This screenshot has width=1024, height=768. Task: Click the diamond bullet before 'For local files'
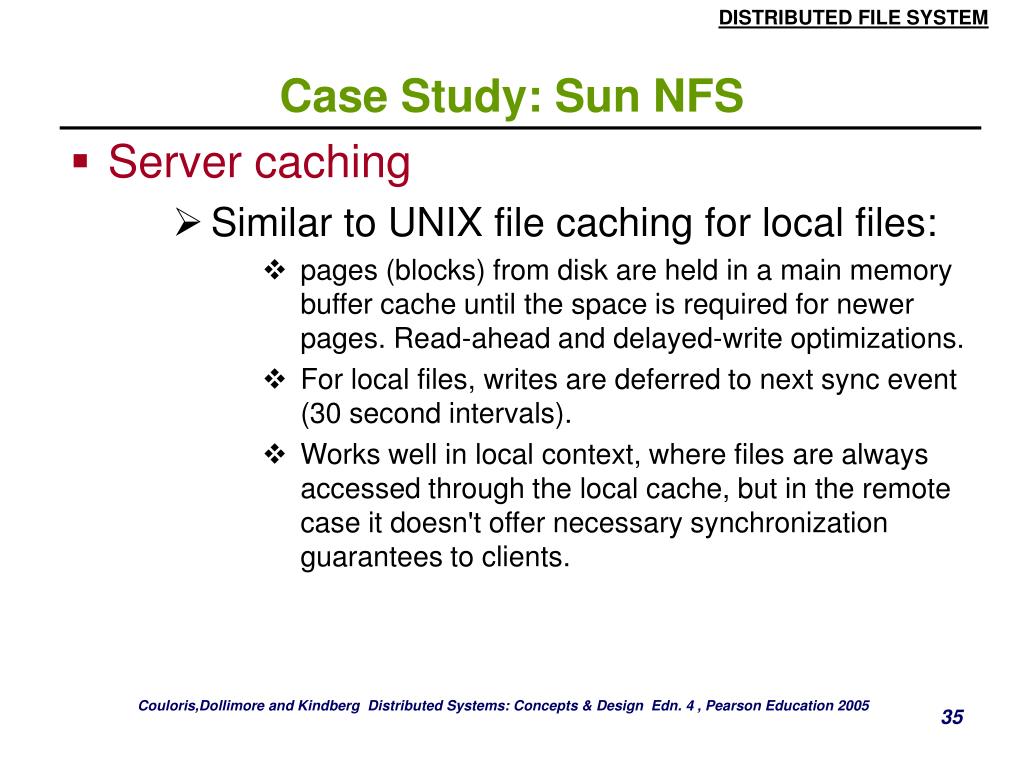click(275, 379)
